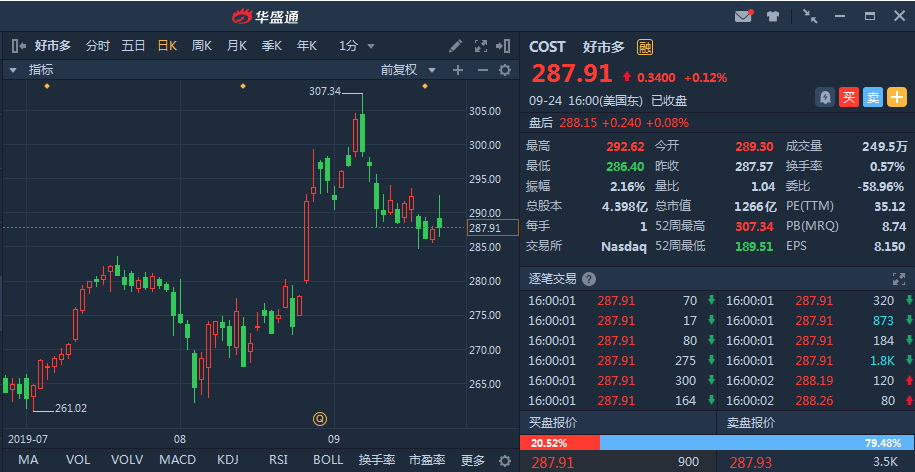Open the 1分 interval dropdown
The width and height of the screenshot is (915, 472).
point(357,46)
